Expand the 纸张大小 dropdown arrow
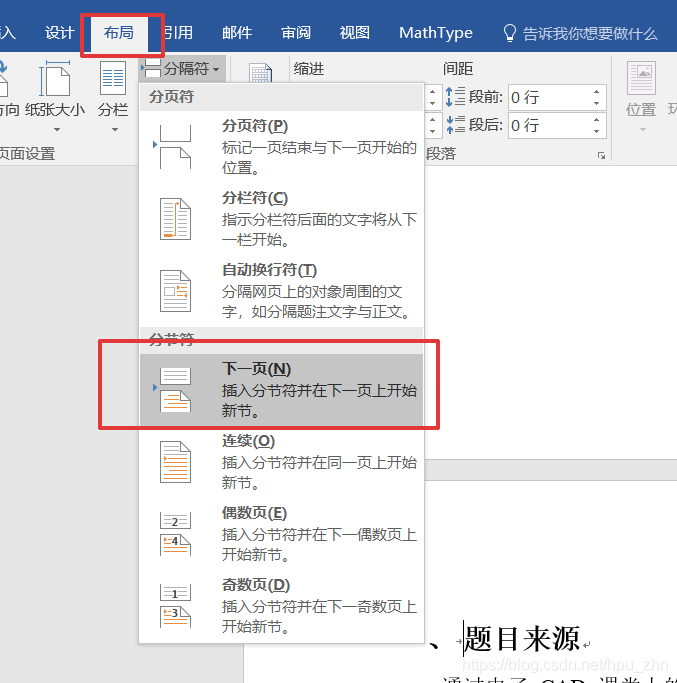The height and width of the screenshot is (683, 677). coord(57,129)
